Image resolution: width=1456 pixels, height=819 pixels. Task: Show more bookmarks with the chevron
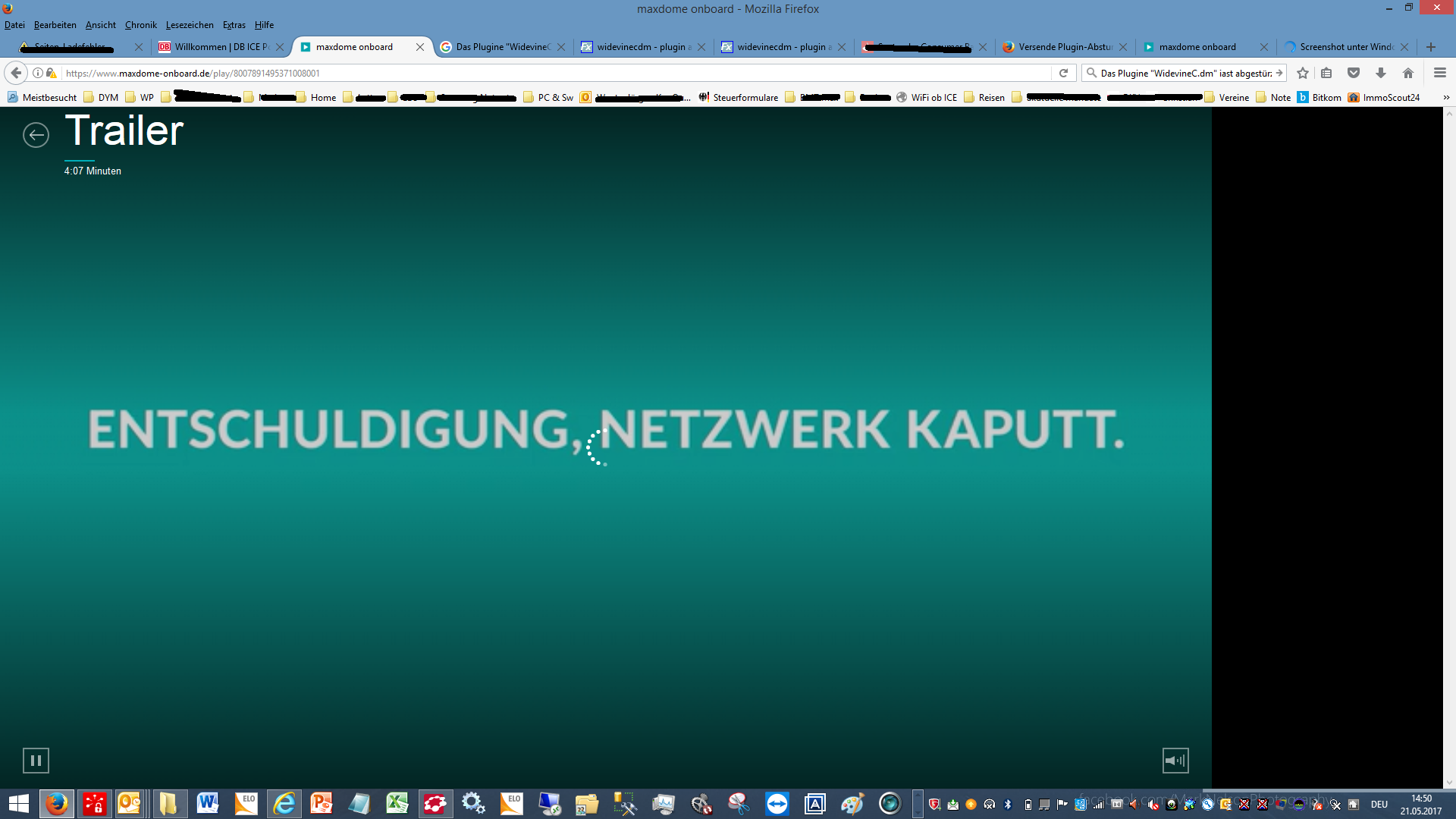click(x=1446, y=97)
